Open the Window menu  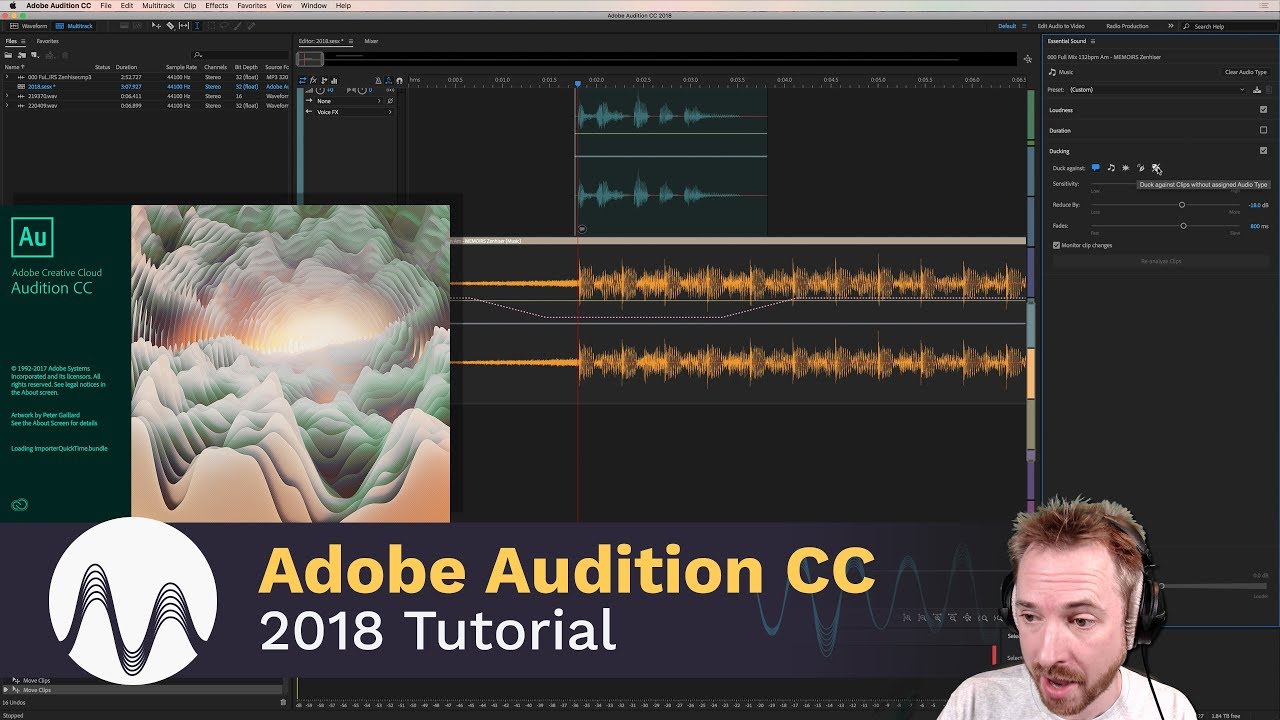[314, 6]
